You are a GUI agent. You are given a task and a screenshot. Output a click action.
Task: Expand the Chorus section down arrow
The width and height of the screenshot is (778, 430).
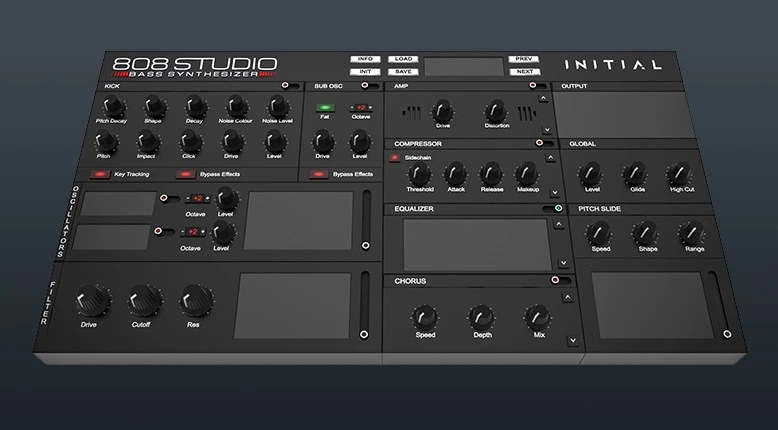pos(573,341)
